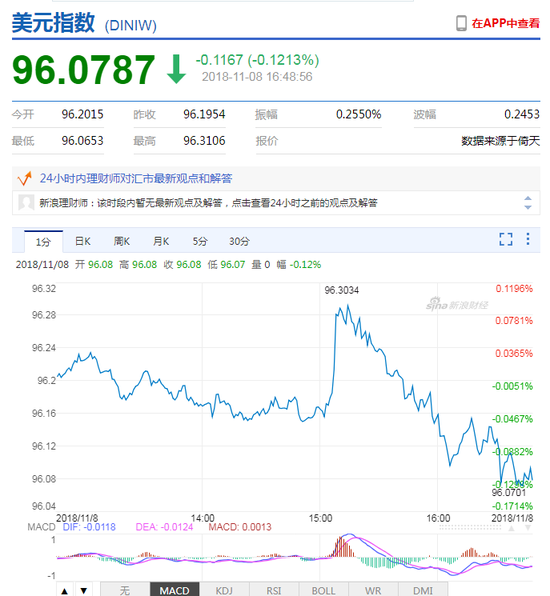Open the 在APP中查看 link
The image size is (550, 596).
(x=505, y=23)
